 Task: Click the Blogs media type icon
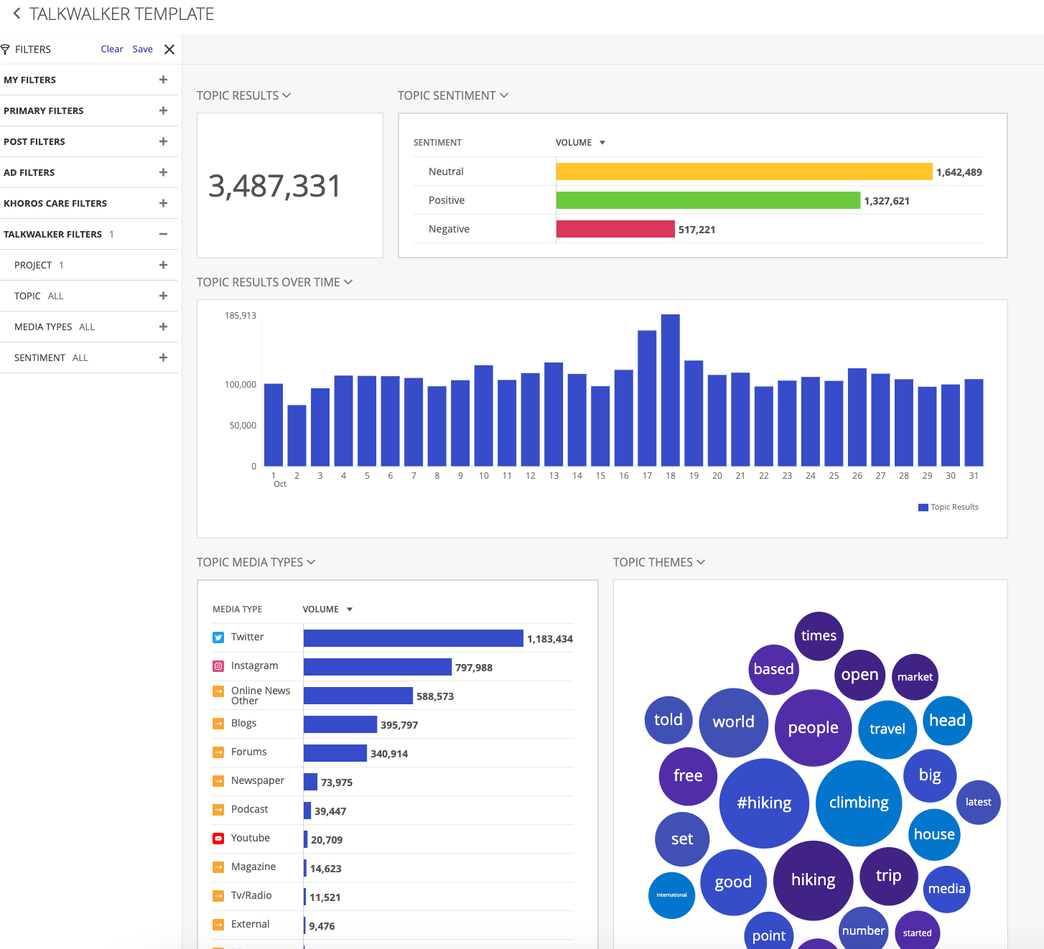pos(218,723)
